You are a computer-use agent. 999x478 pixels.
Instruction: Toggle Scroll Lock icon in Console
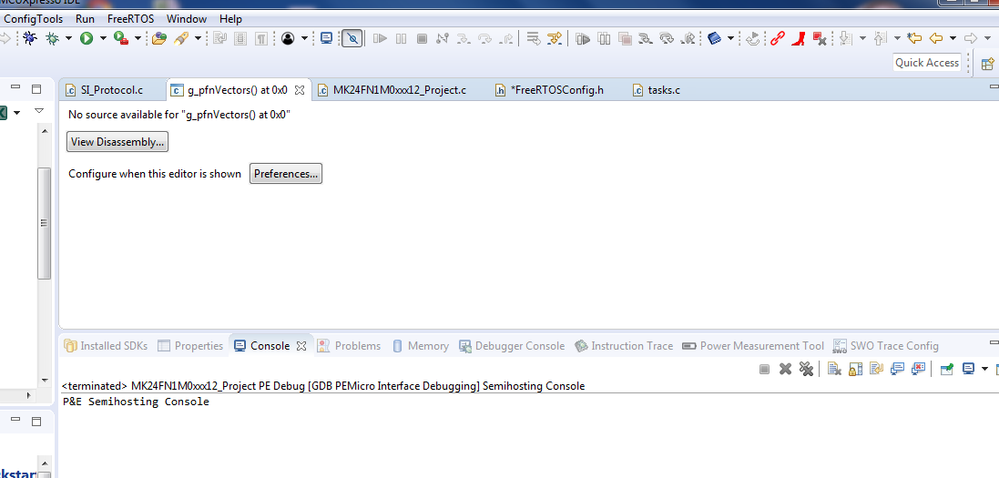[855, 368]
